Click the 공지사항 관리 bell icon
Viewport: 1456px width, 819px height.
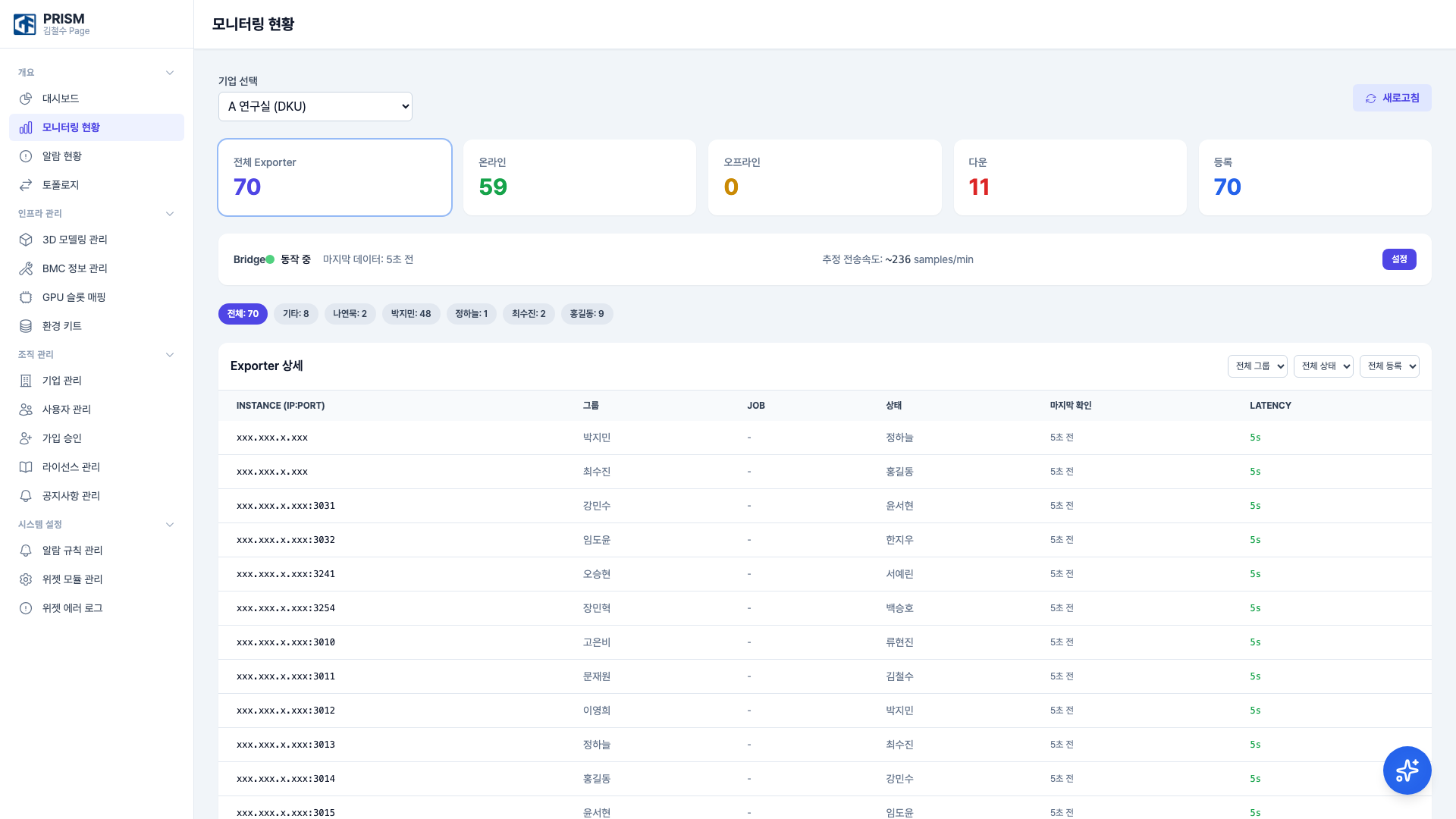click(x=26, y=496)
